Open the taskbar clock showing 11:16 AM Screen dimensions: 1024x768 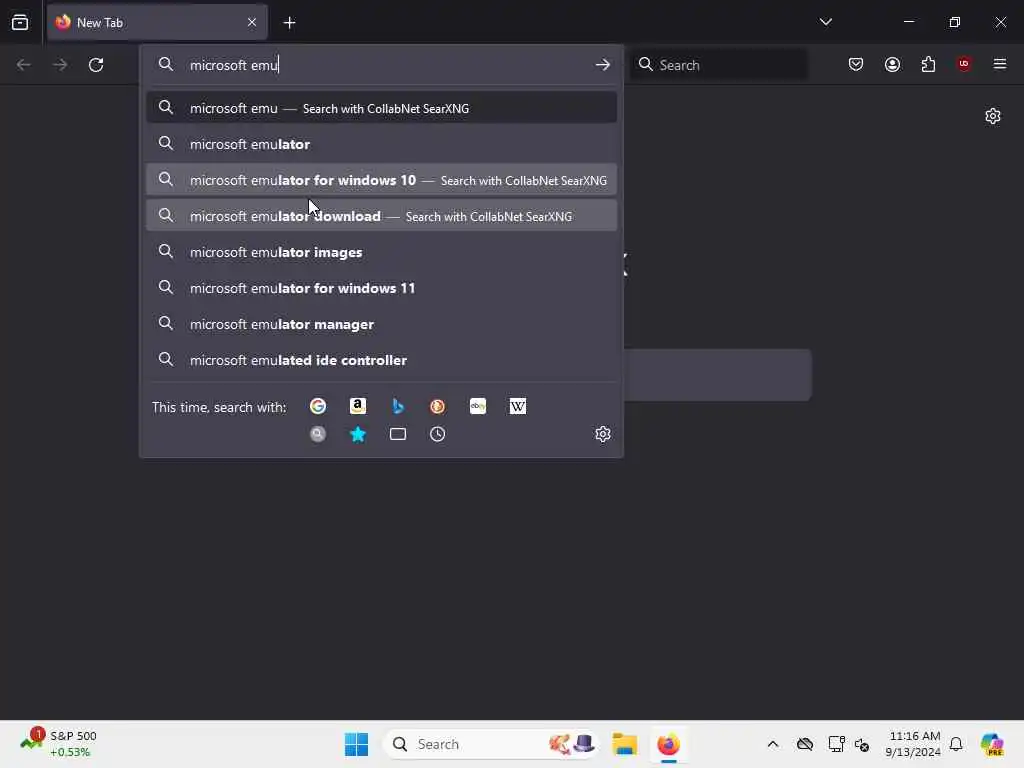click(x=913, y=744)
